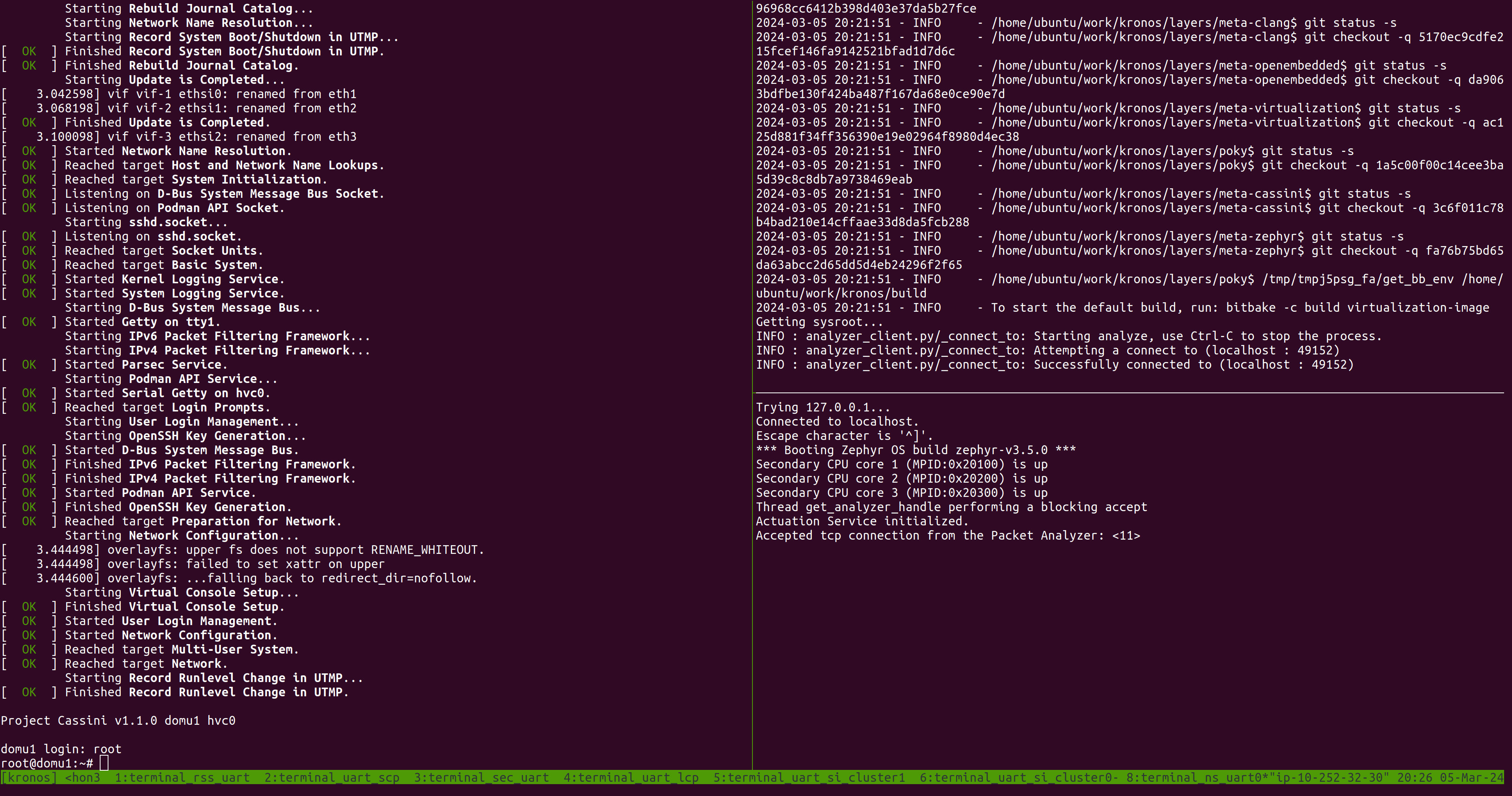
Task: Click 'To start the default build, run: bitbake' line
Action: point(1123,308)
